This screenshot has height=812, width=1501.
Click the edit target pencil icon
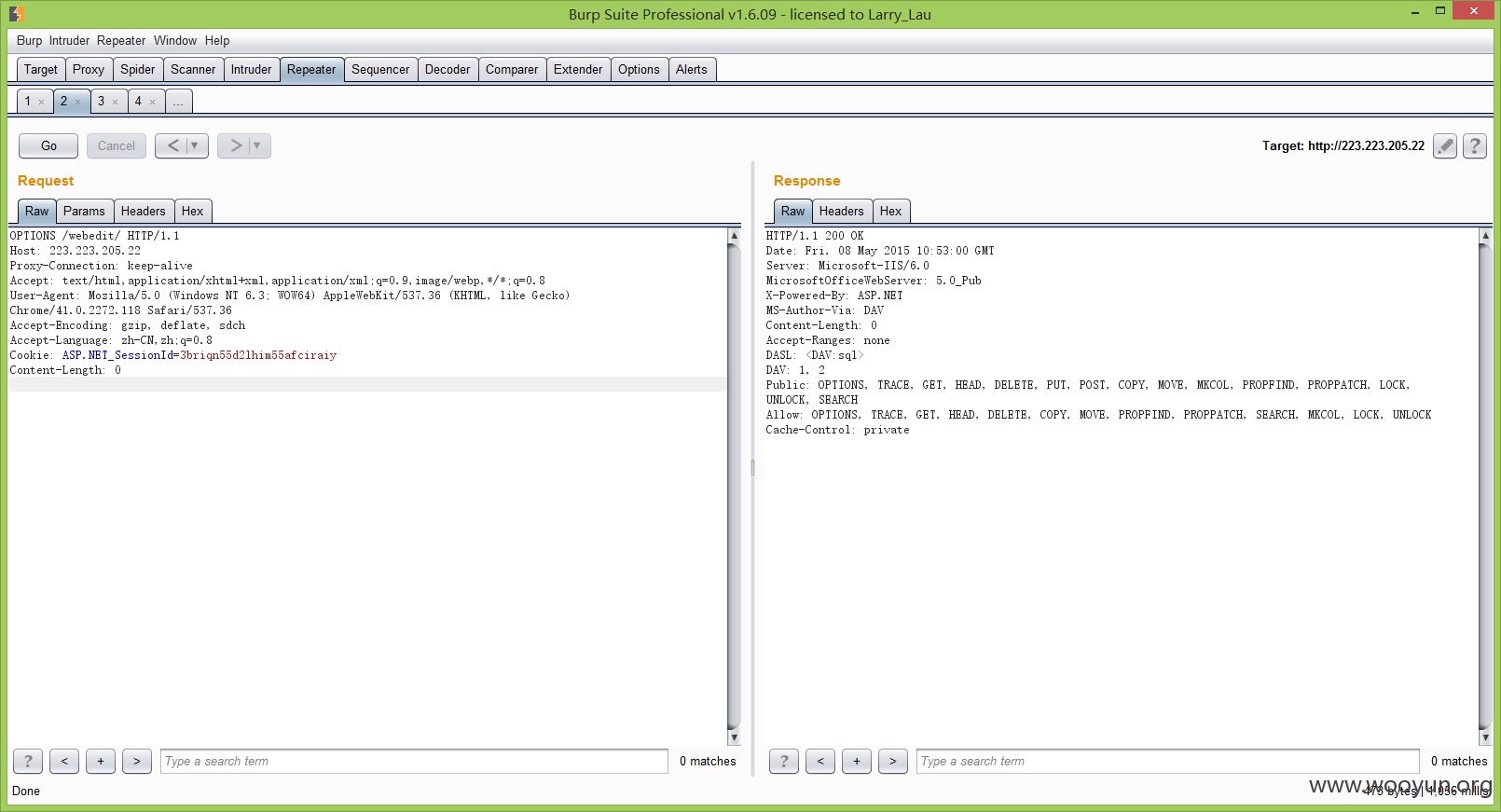pos(1445,145)
